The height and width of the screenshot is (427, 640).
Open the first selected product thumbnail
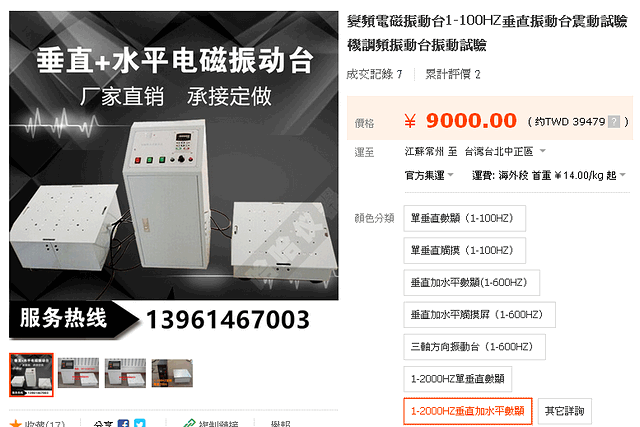[x=31, y=375]
